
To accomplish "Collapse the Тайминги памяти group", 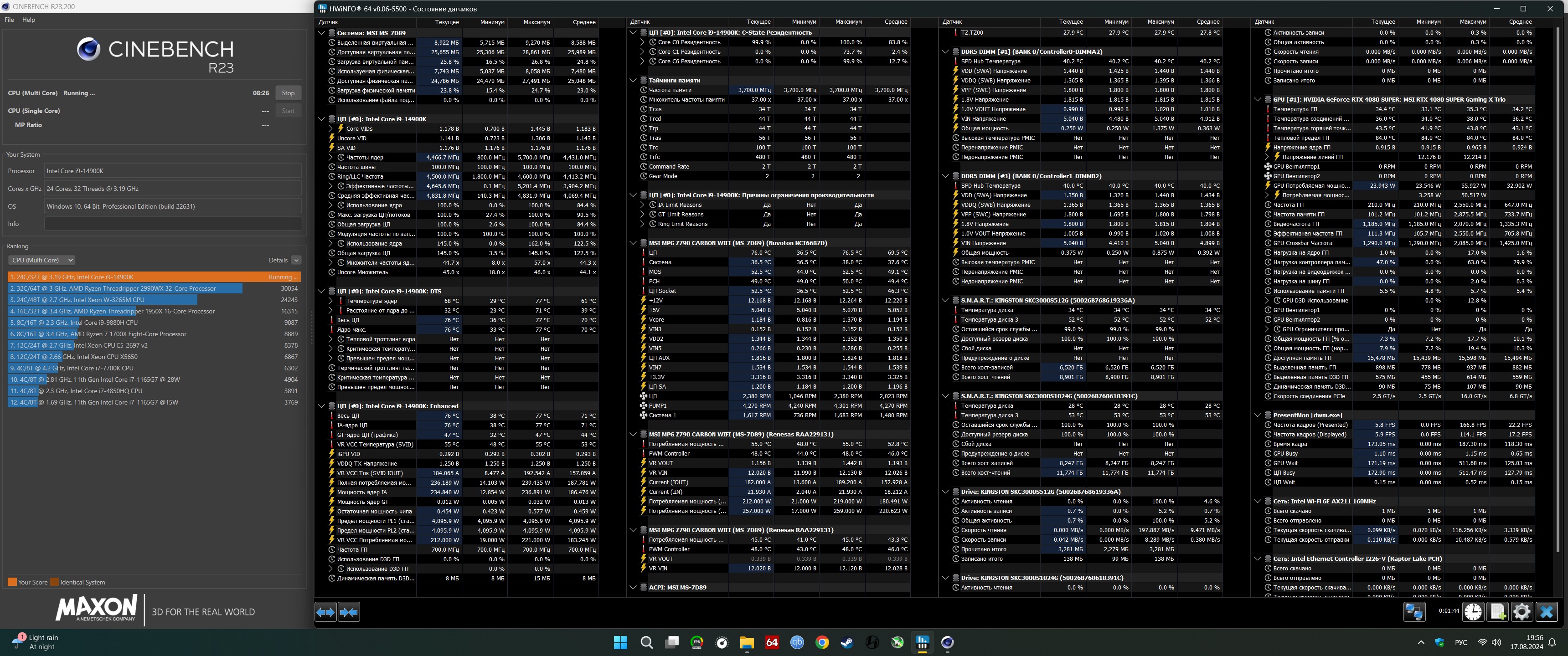I will [x=633, y=80].
